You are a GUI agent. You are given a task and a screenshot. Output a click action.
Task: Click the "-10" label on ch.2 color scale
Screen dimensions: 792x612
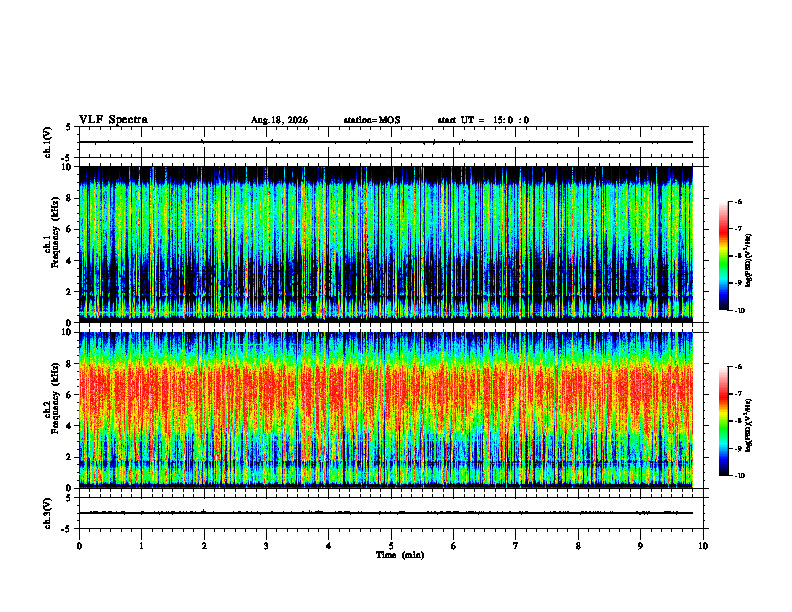740,476
